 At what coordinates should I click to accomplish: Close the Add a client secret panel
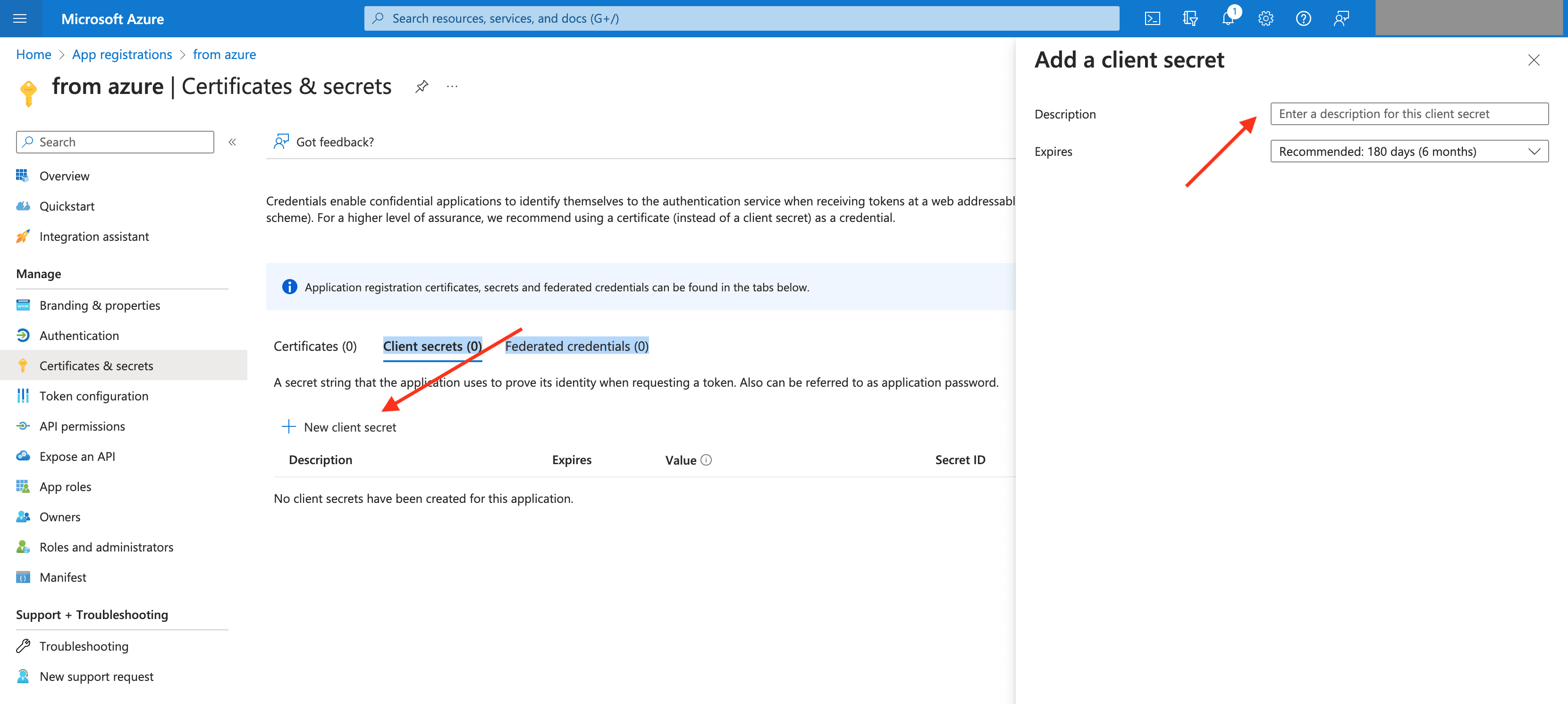(x=1533, y=59)
